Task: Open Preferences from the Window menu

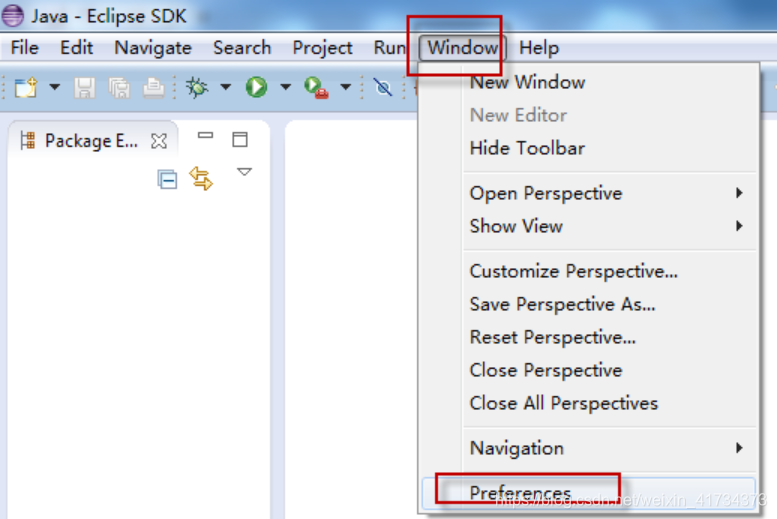Action: [589, 493]
